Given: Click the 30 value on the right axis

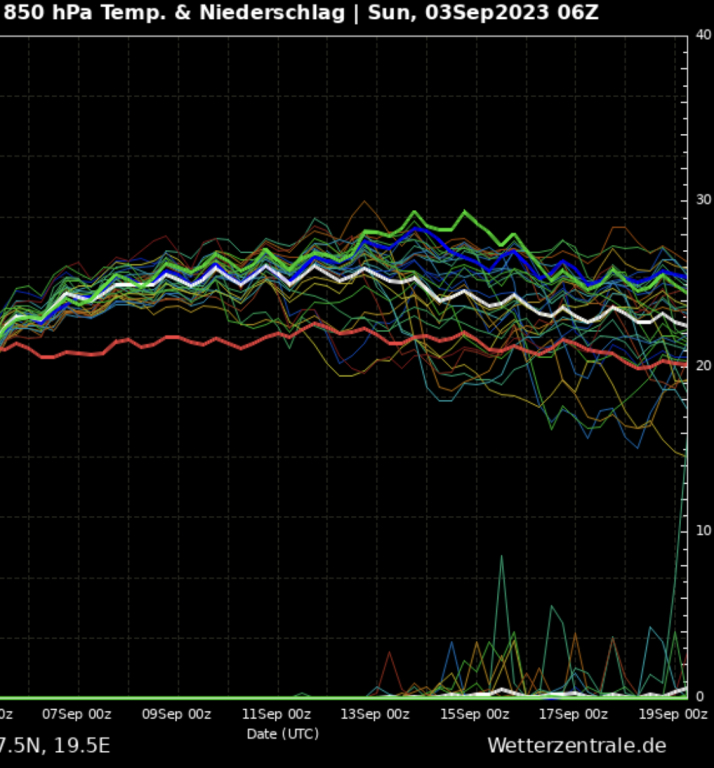Looking at the screenshot, I should pos(703,200).
